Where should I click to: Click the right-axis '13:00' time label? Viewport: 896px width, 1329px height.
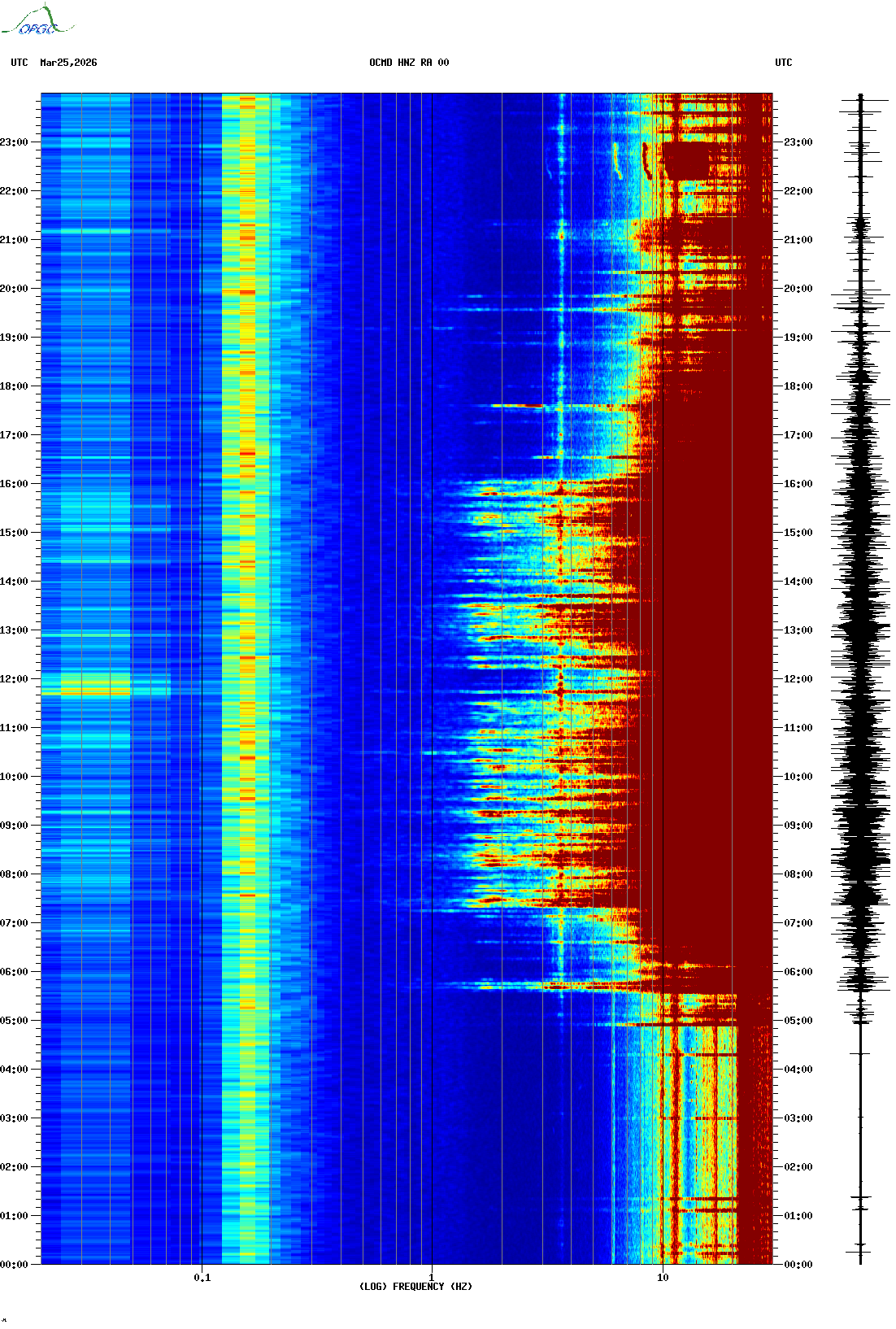[798, 630]
